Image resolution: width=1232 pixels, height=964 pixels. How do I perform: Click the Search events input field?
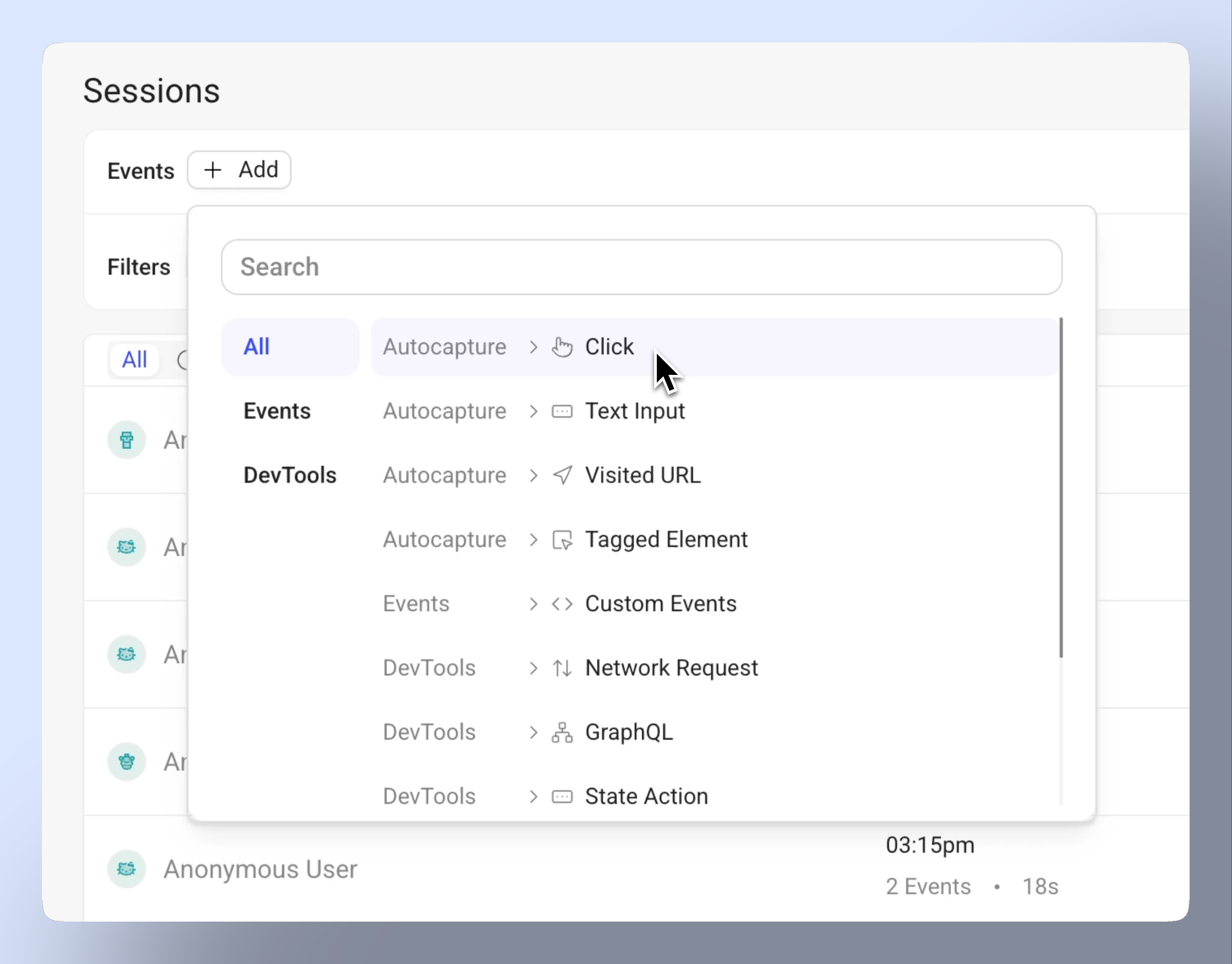(642, 267)
